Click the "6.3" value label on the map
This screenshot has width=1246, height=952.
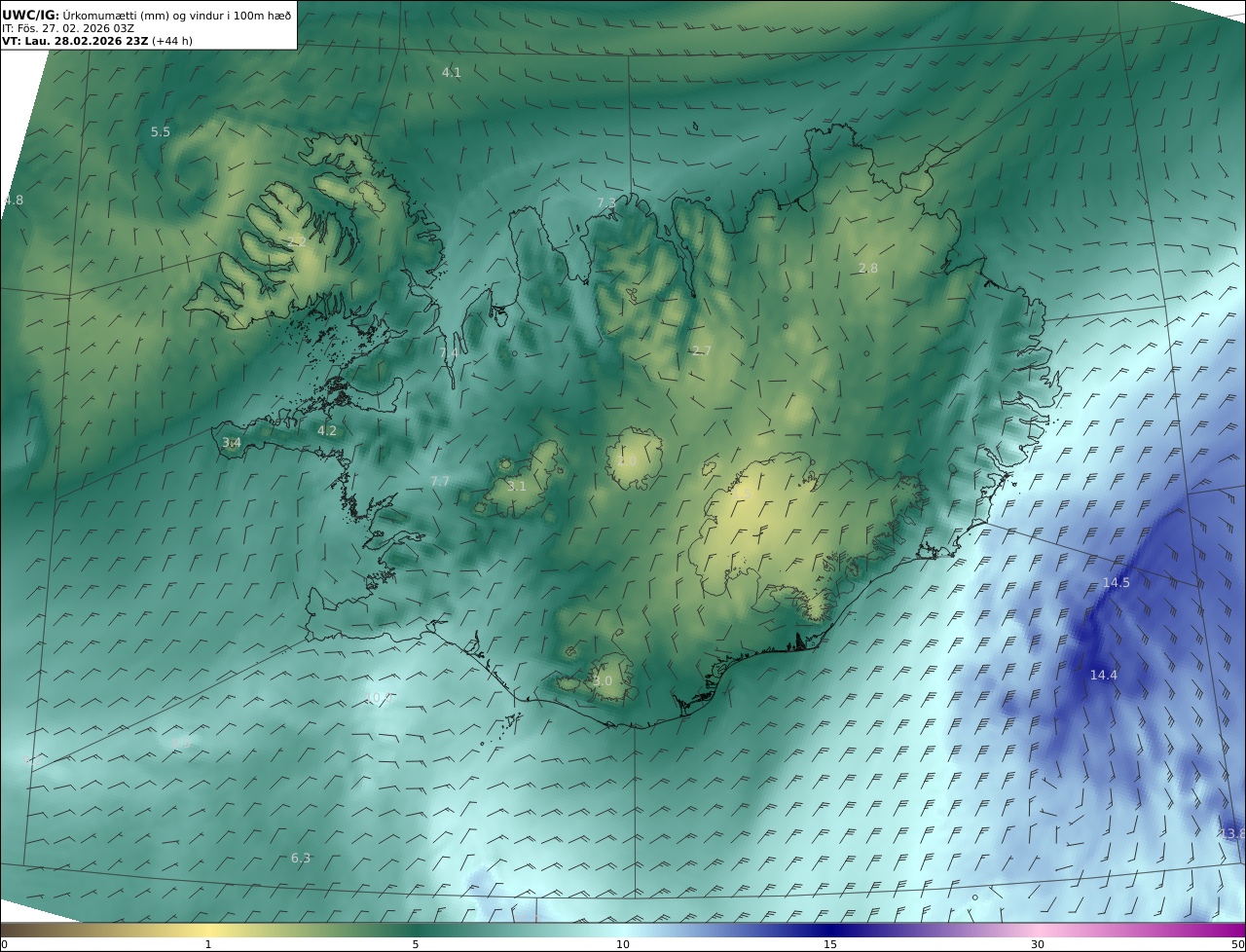click(301, 858)
